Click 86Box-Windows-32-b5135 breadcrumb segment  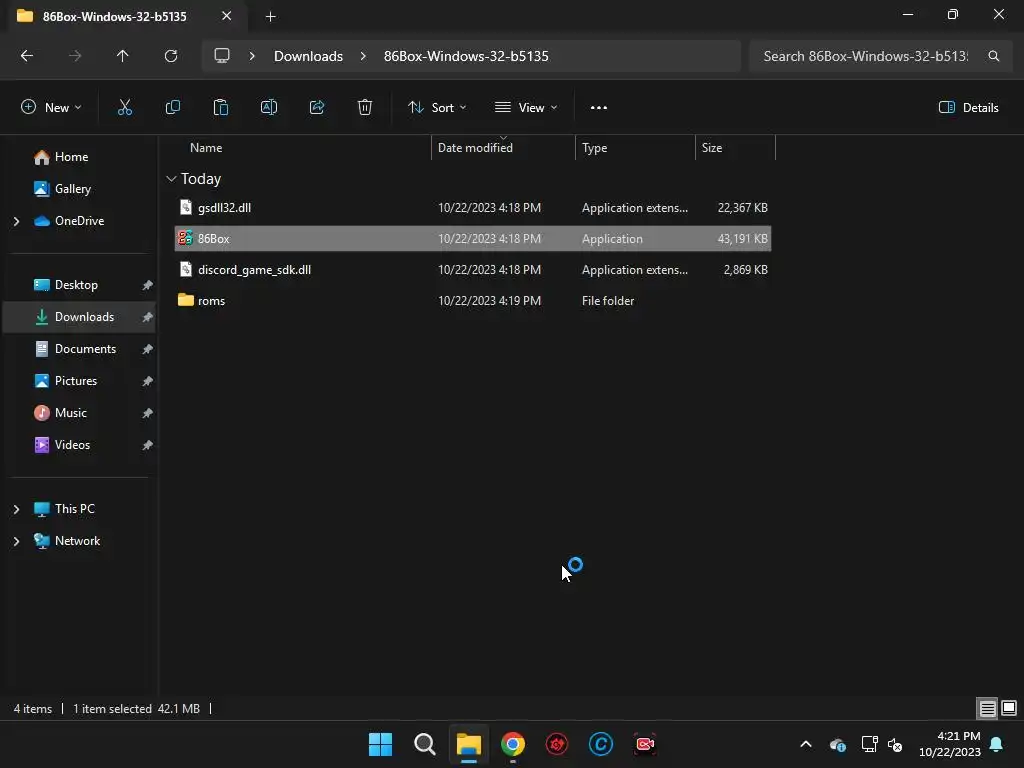coord(466,56)
